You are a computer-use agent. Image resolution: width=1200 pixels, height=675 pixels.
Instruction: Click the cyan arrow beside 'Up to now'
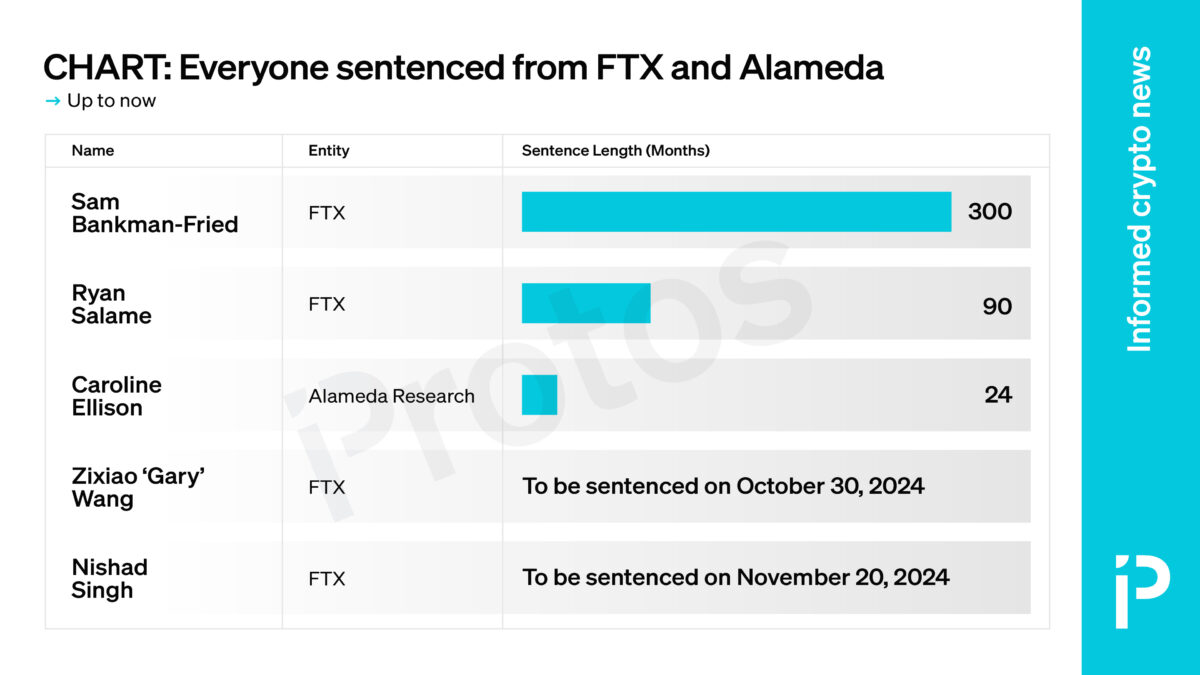point(52,101)
